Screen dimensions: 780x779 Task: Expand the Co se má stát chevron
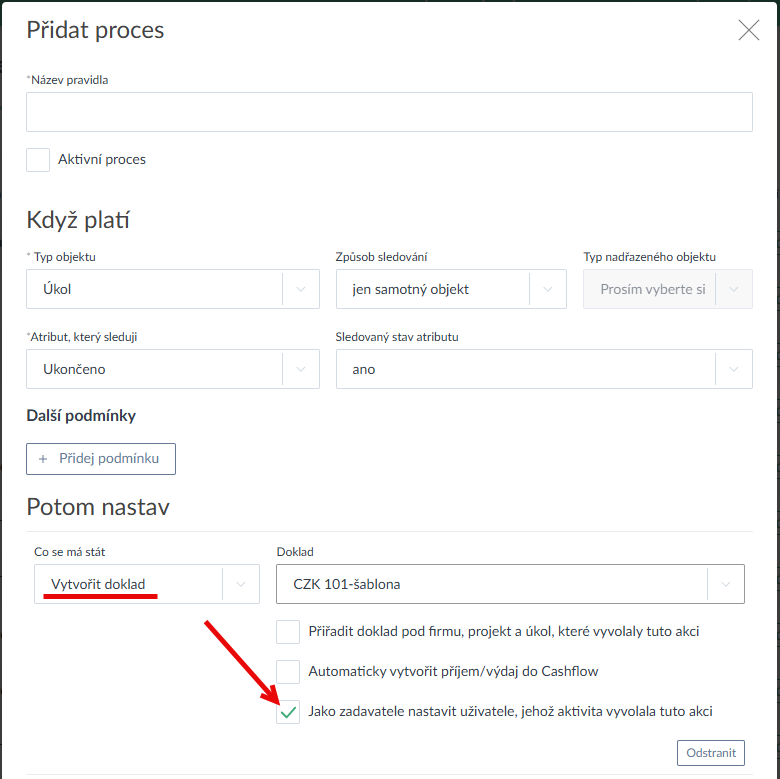tap(240, 584)
